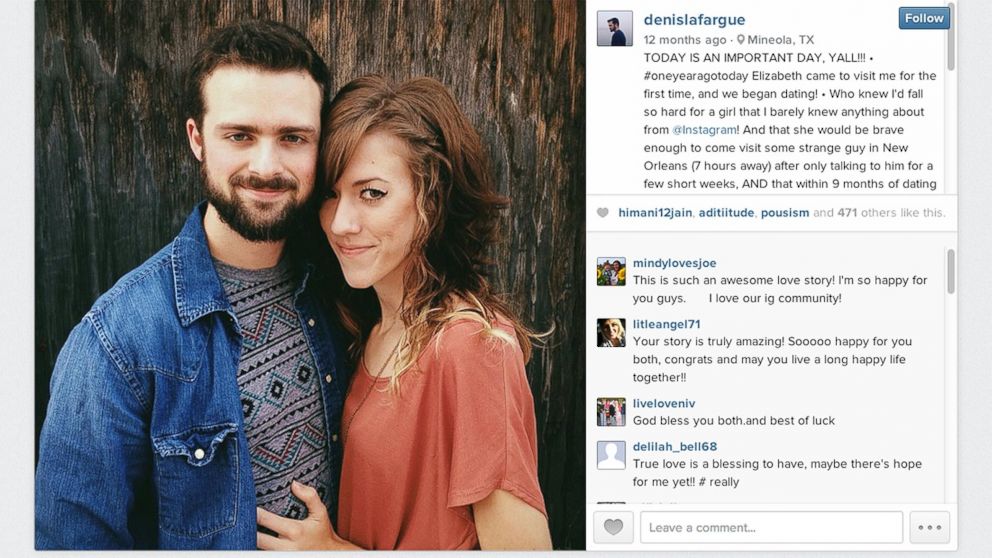Open denislafargue's profile avatar

tap(614, 28)
